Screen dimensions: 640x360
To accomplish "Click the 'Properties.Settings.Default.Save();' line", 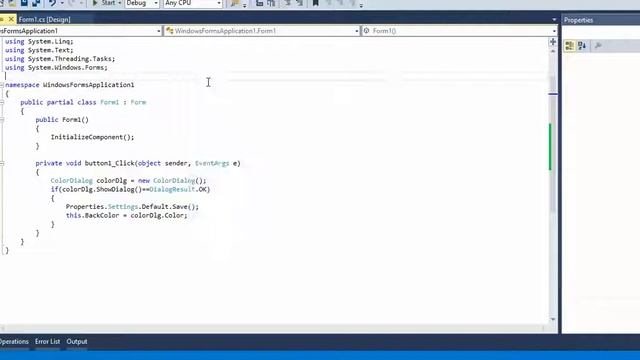I will (132, 207).
